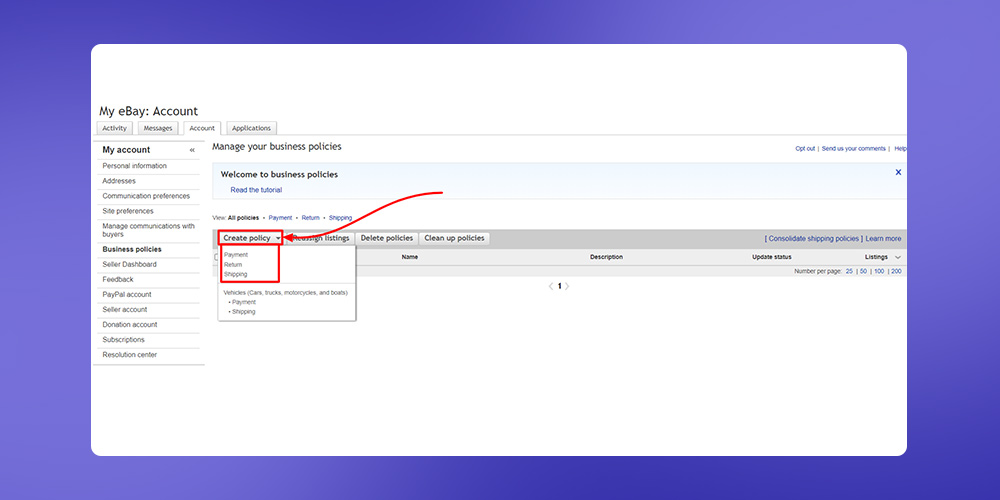Close the Welcome to business policies banner

click(x=898, y=172)
